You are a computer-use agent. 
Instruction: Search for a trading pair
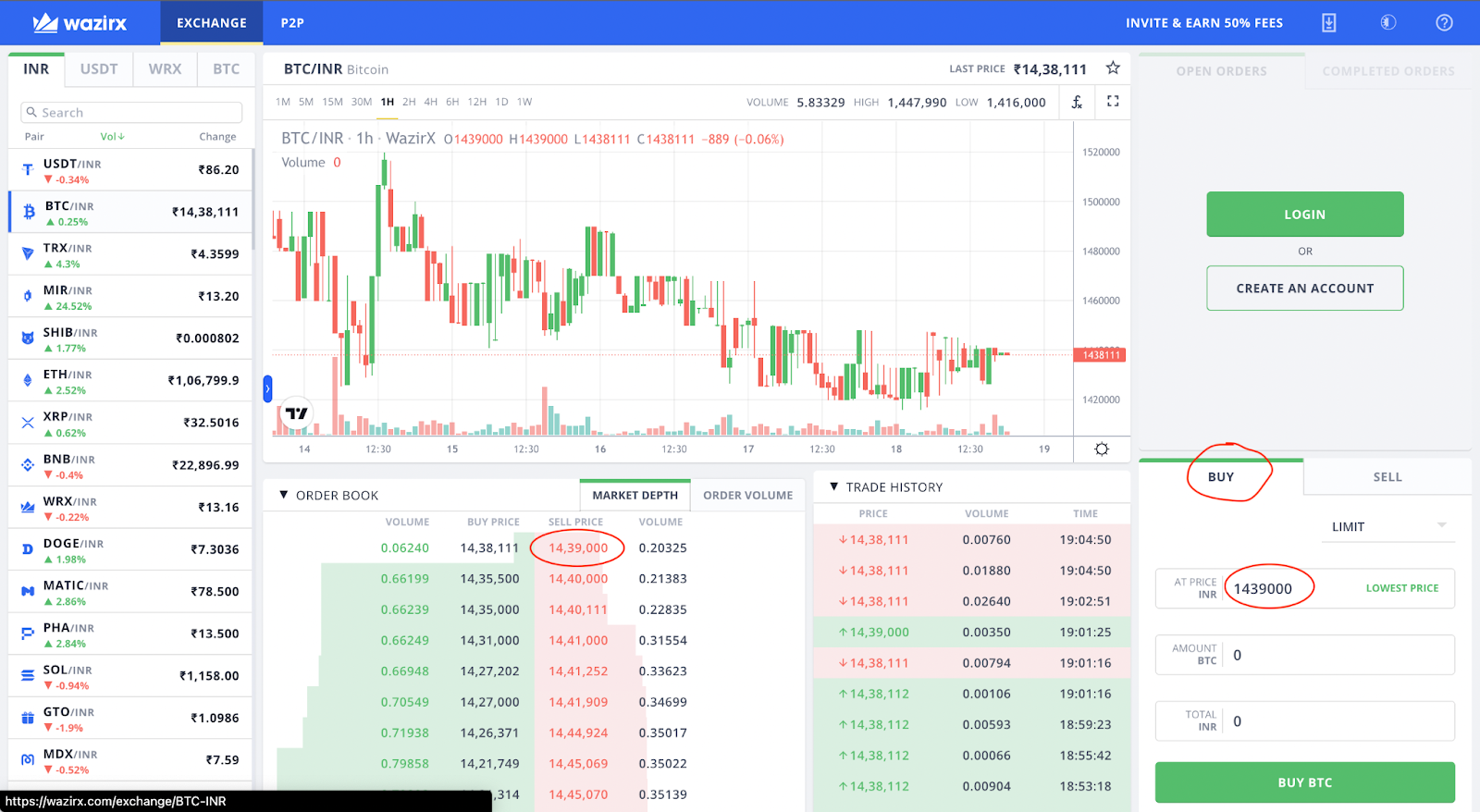(x=131, y=112)
